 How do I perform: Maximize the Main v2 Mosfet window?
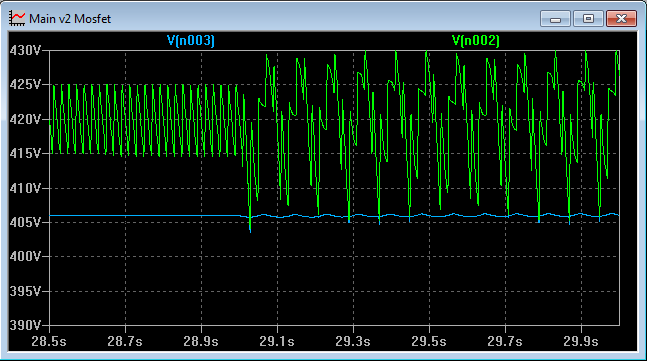[x=588, y=19]
